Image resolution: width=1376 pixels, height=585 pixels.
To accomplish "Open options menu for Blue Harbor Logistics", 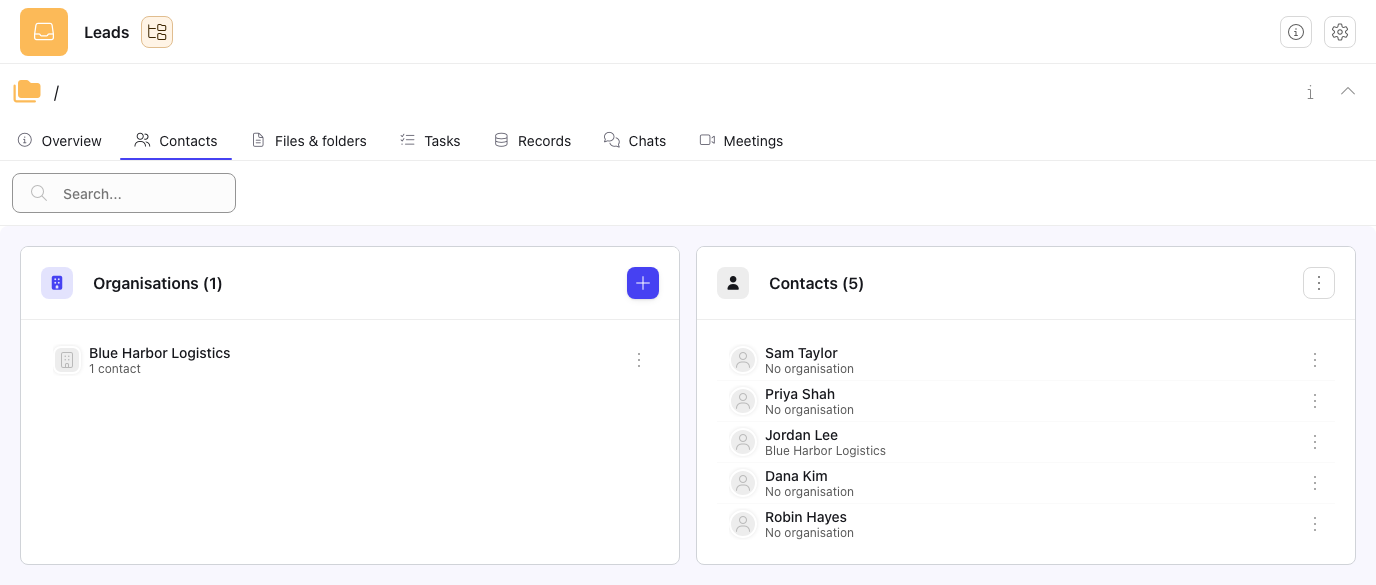I will click(x=639, y=360).
